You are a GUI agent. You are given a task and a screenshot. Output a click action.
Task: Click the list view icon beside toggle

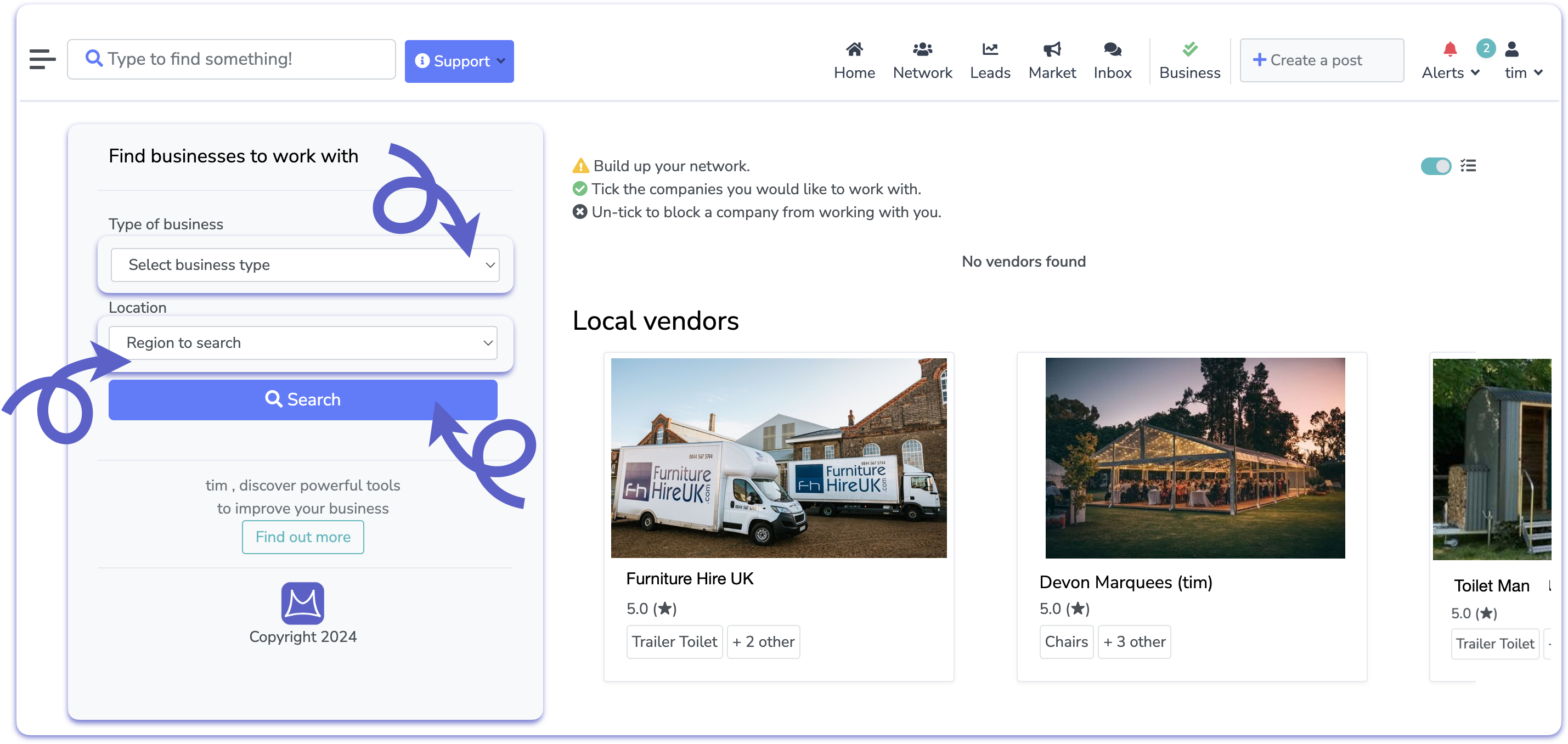[1468, 166]
